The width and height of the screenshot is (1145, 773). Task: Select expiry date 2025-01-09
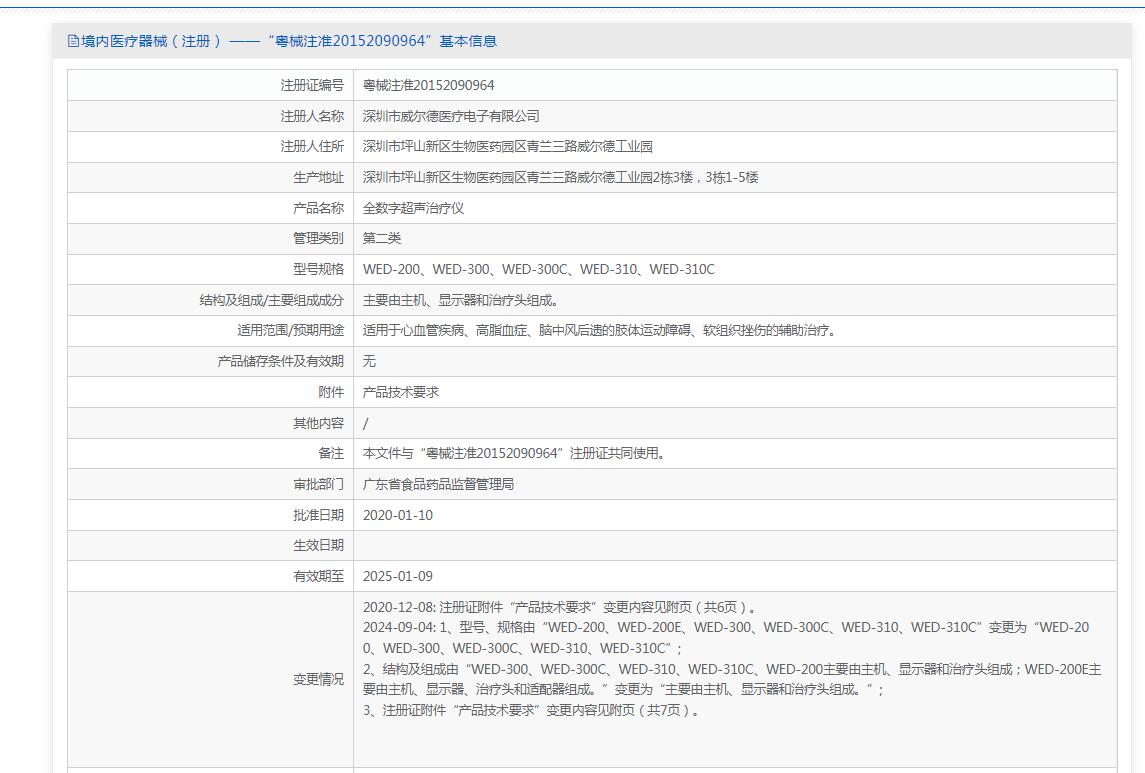[x=398, y=576]
